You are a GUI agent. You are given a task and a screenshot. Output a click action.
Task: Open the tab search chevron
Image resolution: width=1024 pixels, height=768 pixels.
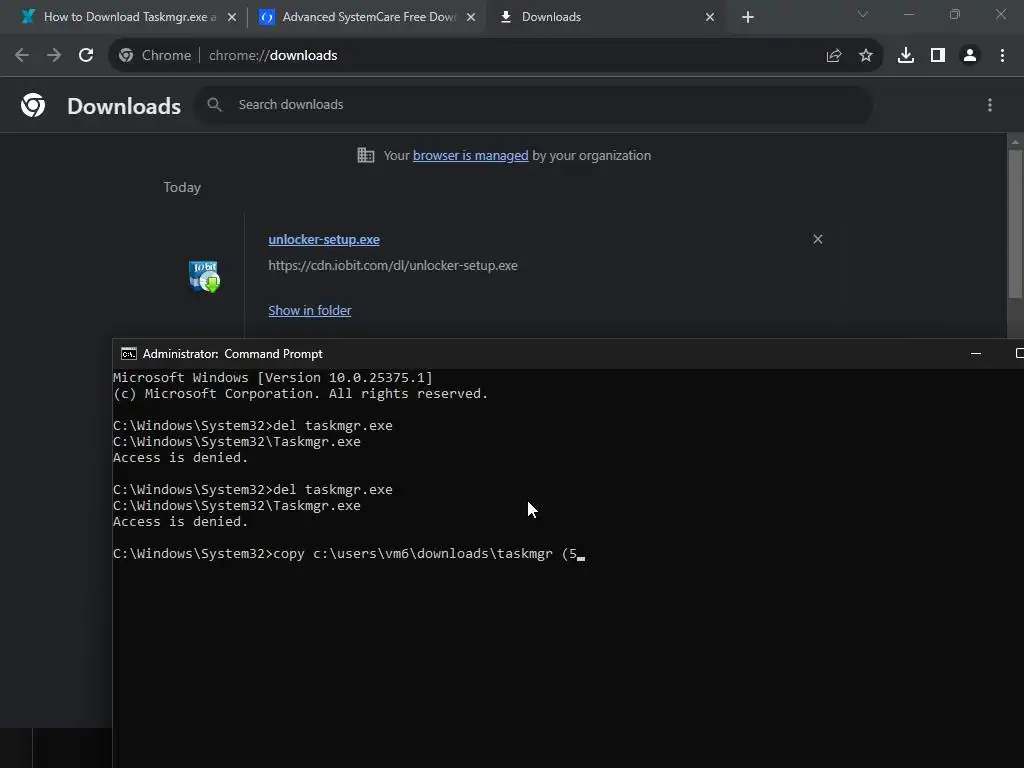(863, 14)
